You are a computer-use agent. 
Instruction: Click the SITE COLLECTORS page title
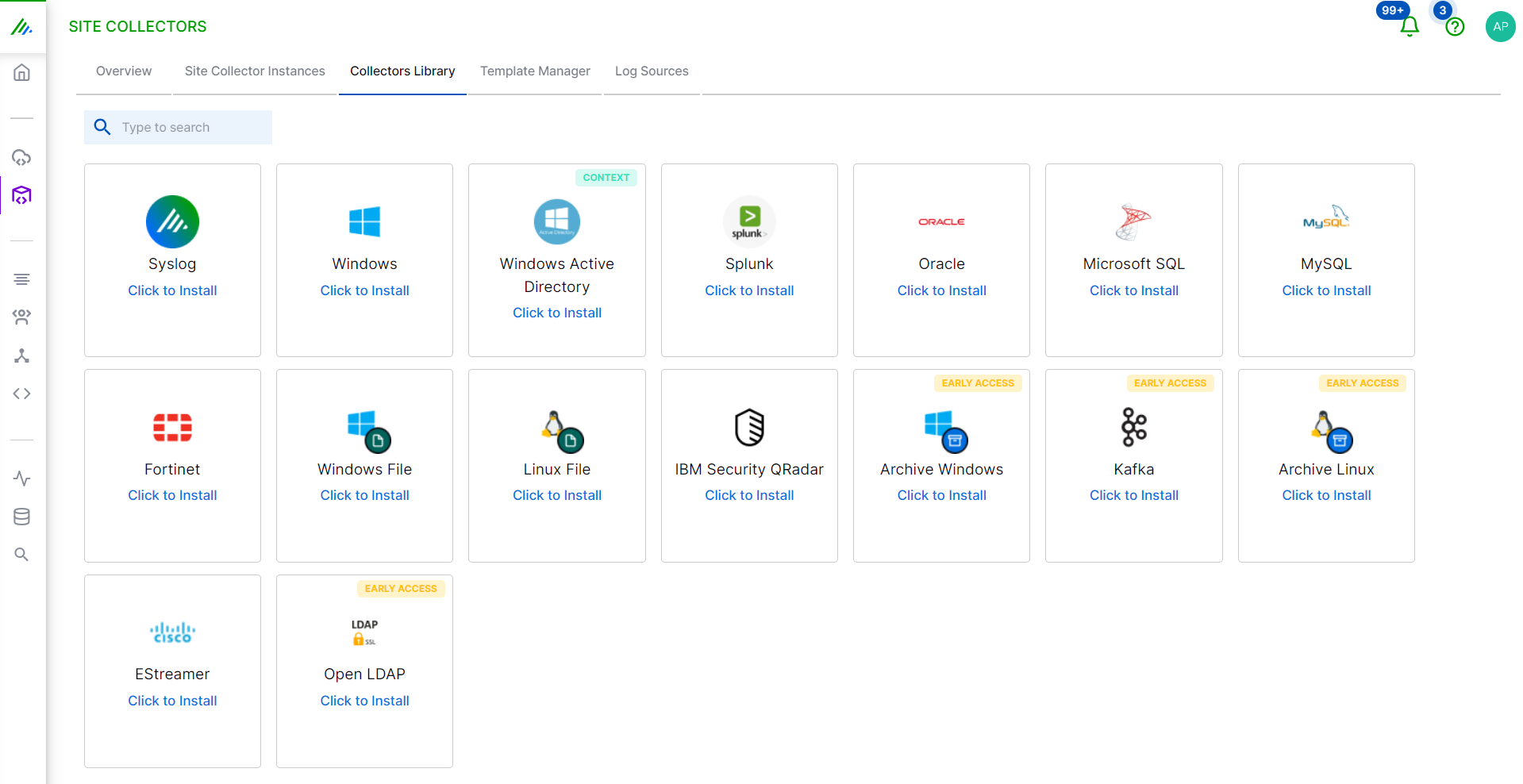point(137,26)
